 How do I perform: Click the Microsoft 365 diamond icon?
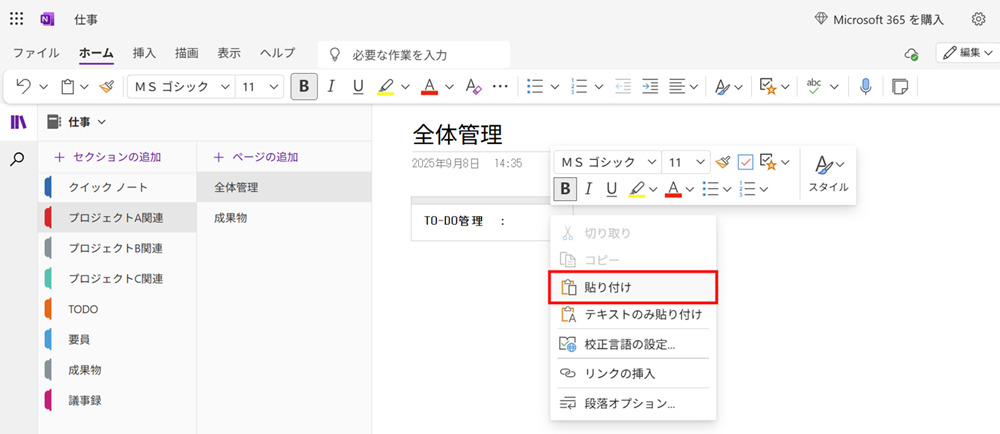coord(821,19)
